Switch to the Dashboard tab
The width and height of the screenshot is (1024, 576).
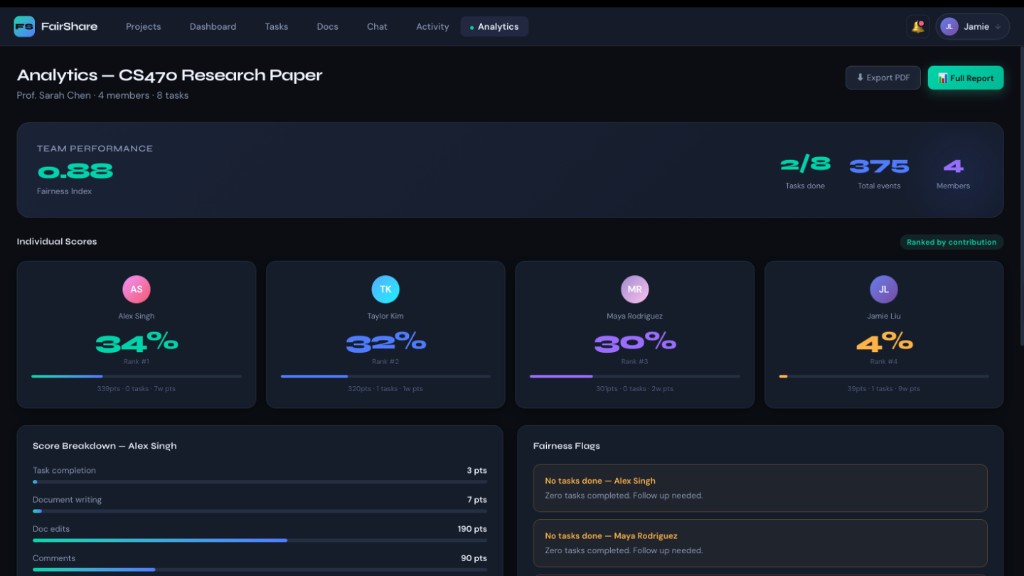pos(213,27)
